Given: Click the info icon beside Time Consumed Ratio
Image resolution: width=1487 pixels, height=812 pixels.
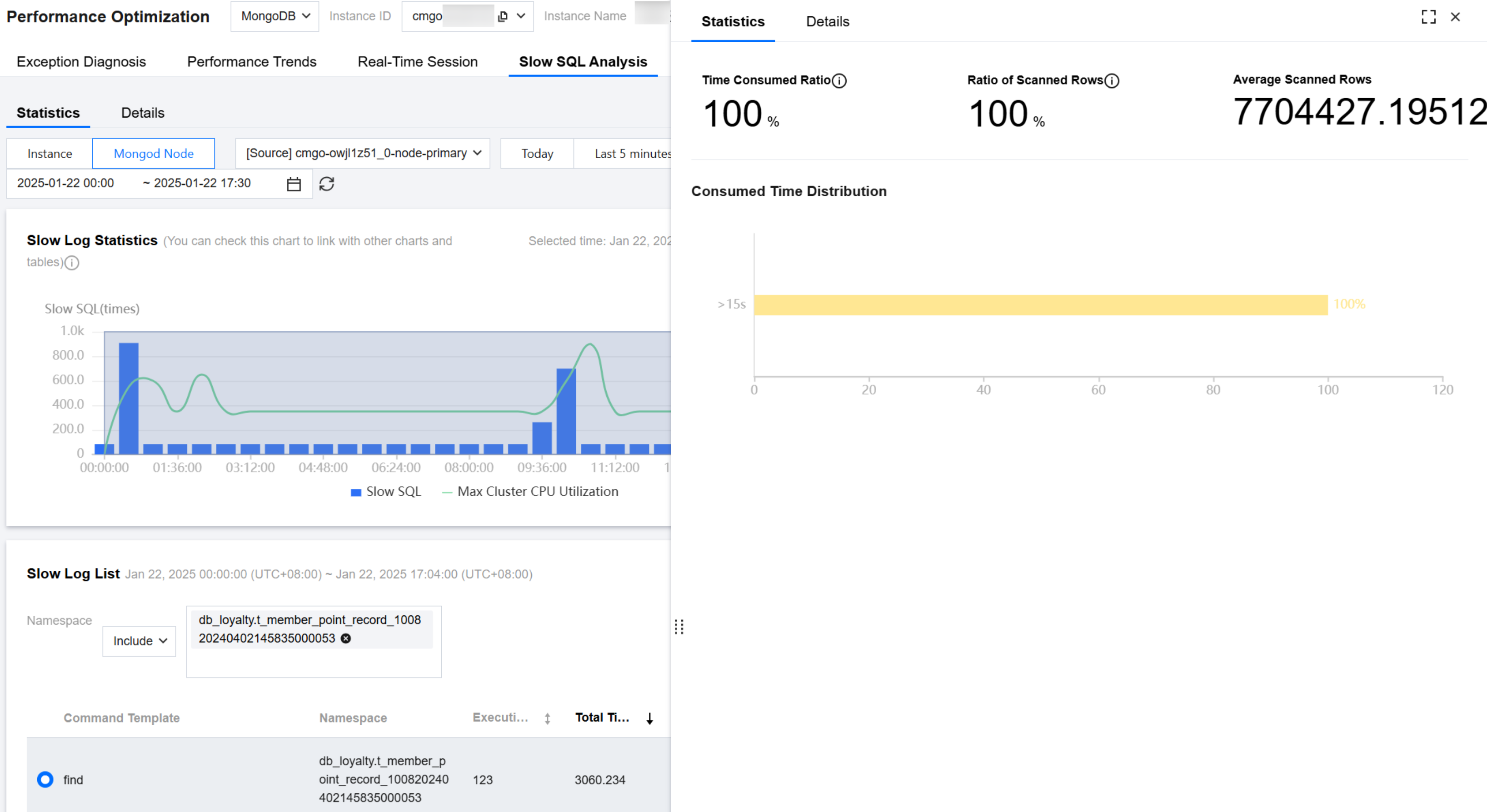Looking at the screenshot, I should click(x=840, y=81).
